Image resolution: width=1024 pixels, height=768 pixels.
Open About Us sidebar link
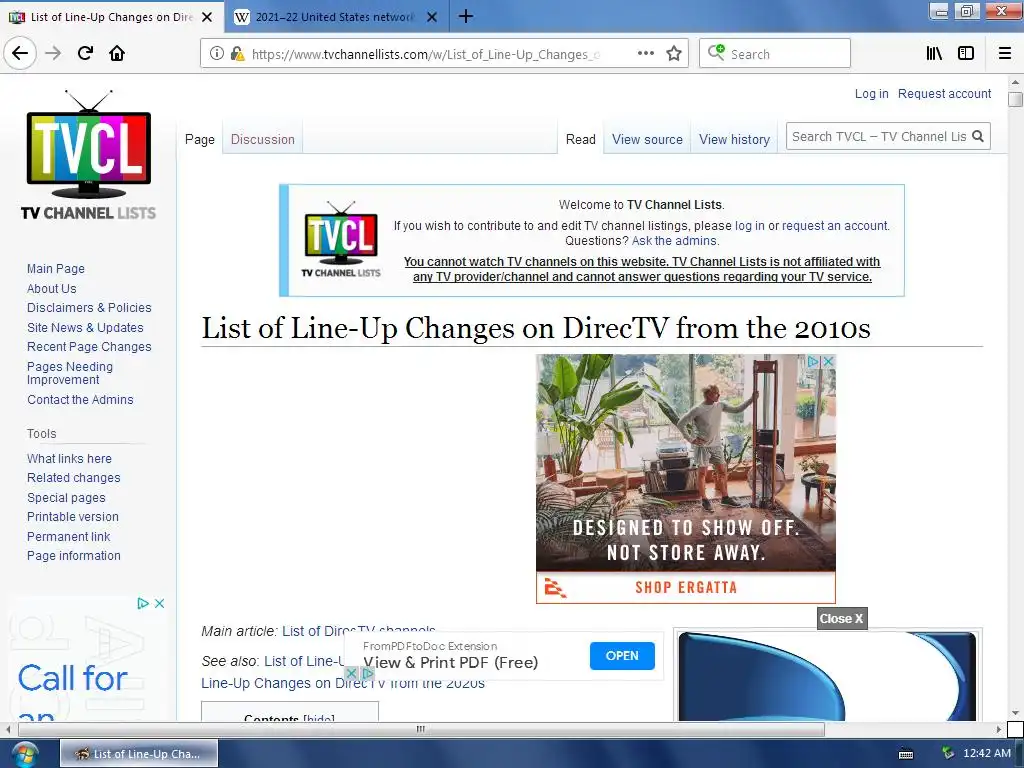[52, 288]
